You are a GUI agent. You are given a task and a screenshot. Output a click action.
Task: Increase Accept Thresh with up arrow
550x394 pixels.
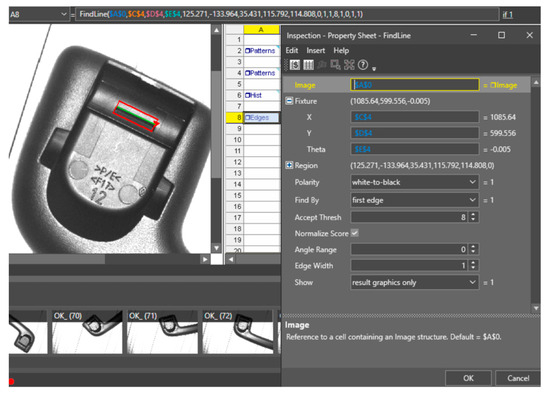[x=473, y=215]
